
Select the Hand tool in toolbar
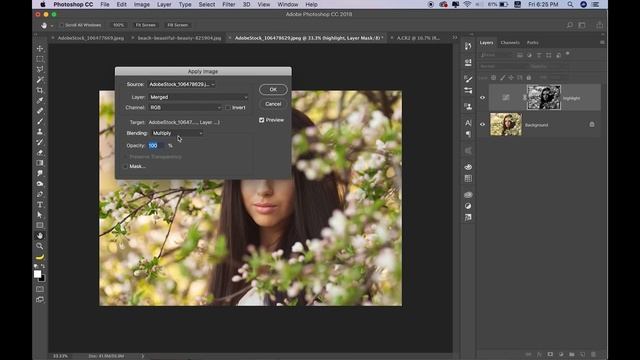coord(40,236)
